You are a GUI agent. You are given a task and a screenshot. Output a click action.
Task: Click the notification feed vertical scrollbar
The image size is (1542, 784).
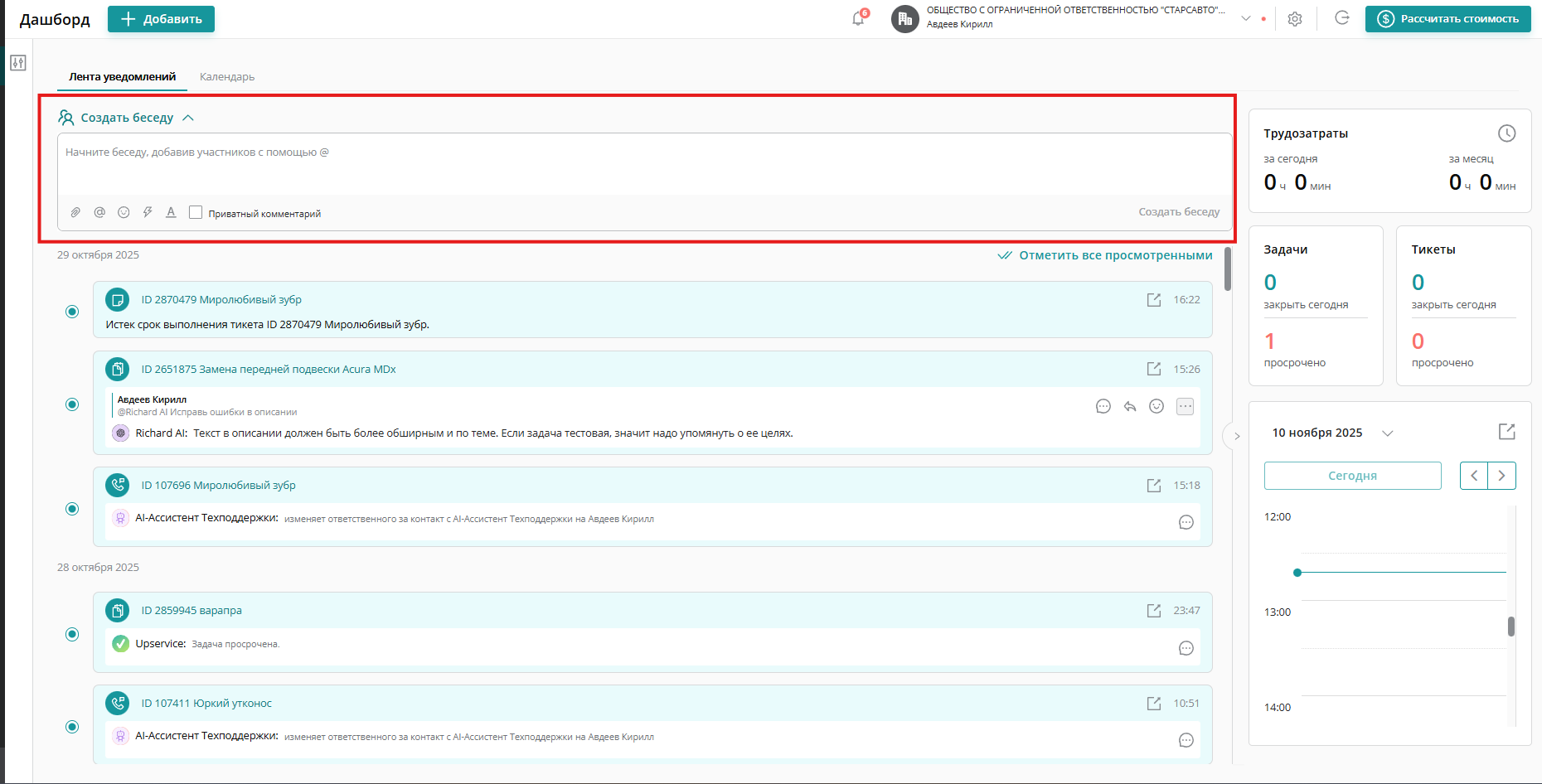(1228, 269)
